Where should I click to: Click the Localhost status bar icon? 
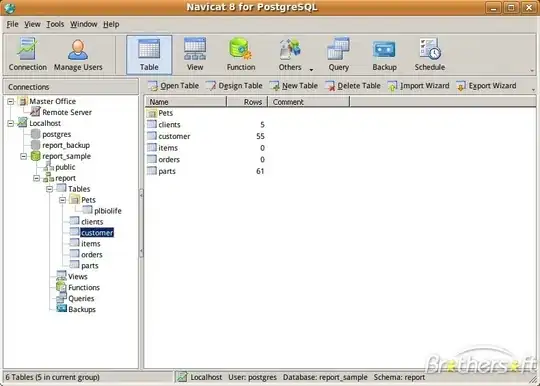[x=182, y=377]
